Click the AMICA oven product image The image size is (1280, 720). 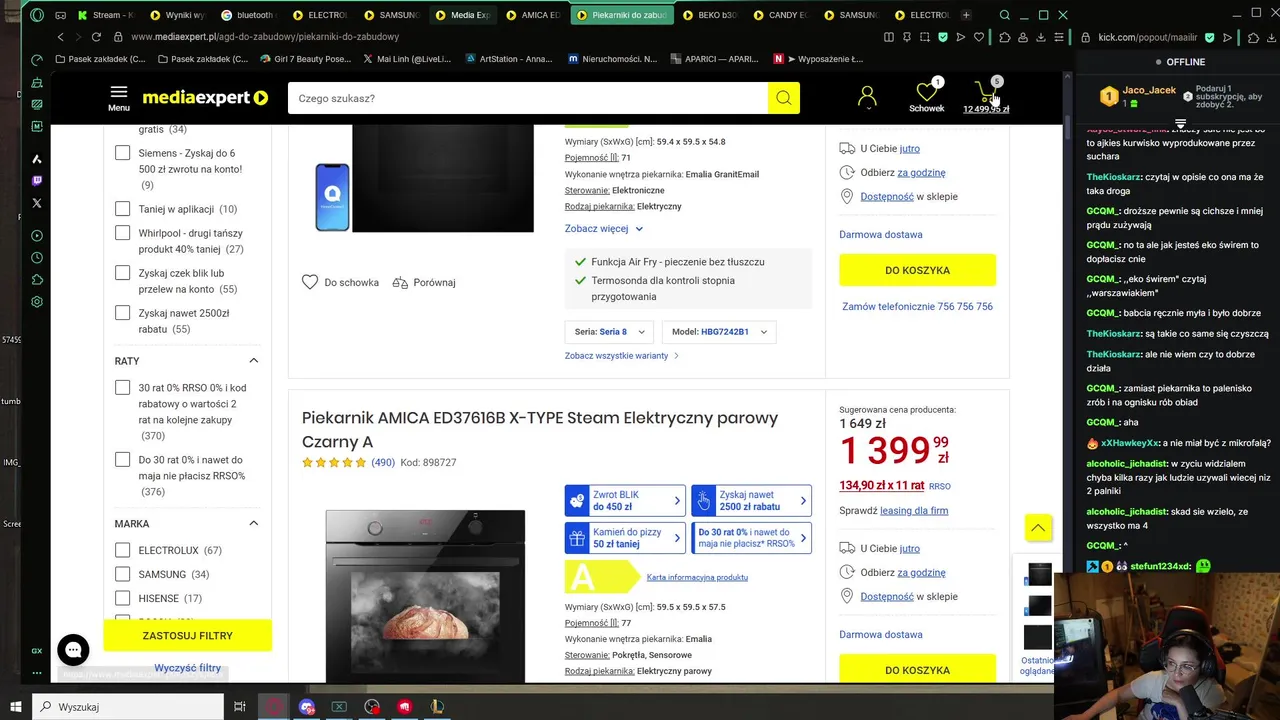(425, 595)
